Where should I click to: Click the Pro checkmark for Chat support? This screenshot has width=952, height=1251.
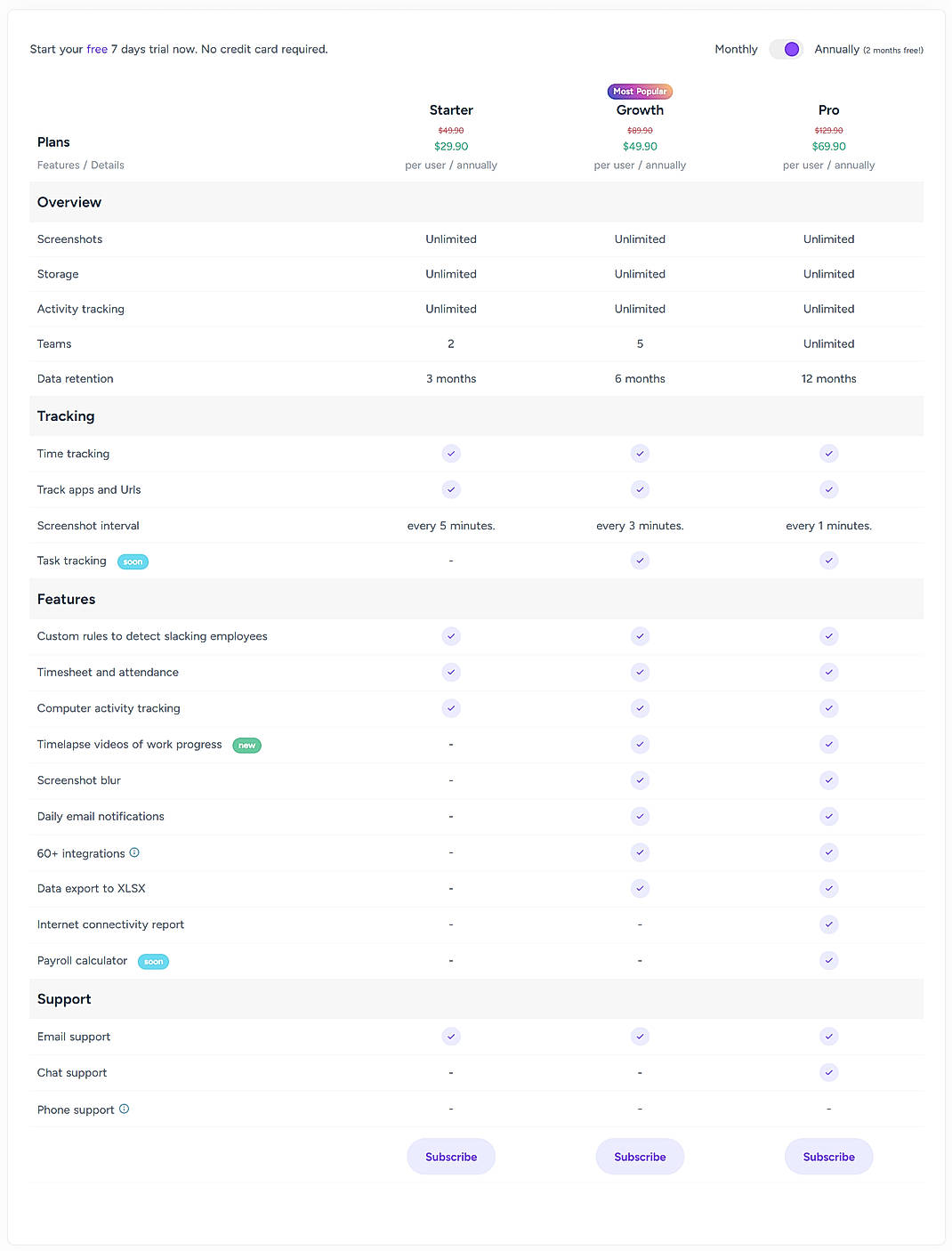click(x=828, y=1072)
